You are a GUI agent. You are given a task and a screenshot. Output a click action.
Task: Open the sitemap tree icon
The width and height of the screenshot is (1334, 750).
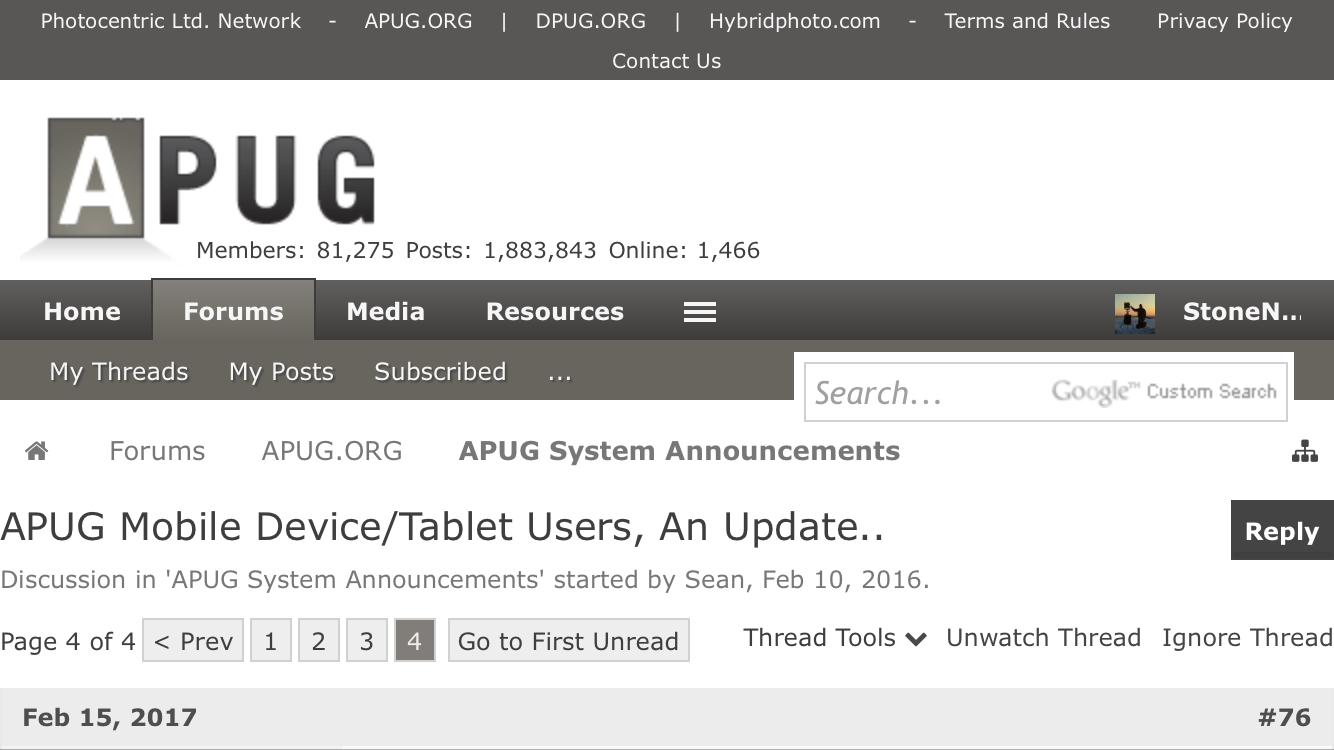point(1304,452)
